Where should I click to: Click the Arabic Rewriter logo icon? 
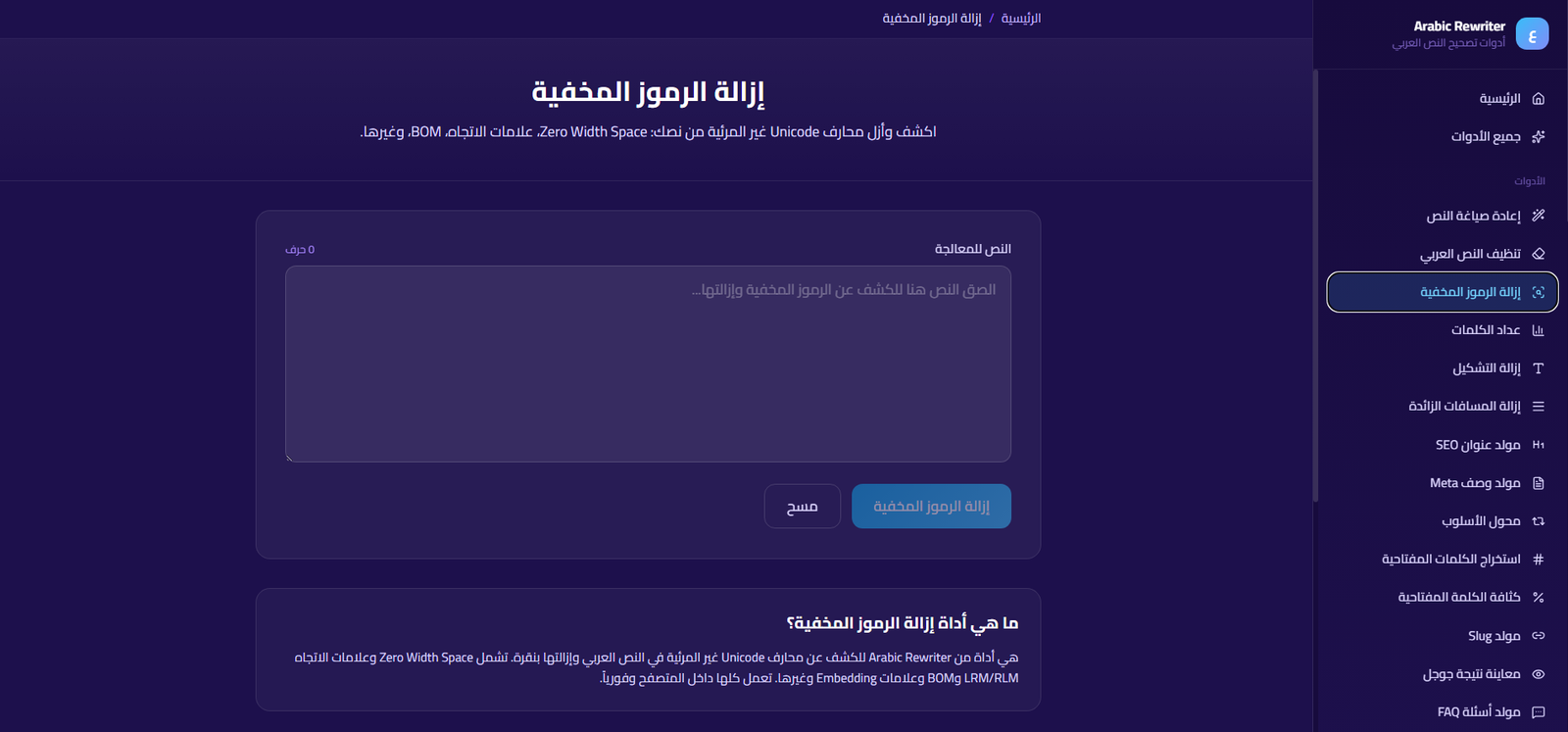[1532, 34]
